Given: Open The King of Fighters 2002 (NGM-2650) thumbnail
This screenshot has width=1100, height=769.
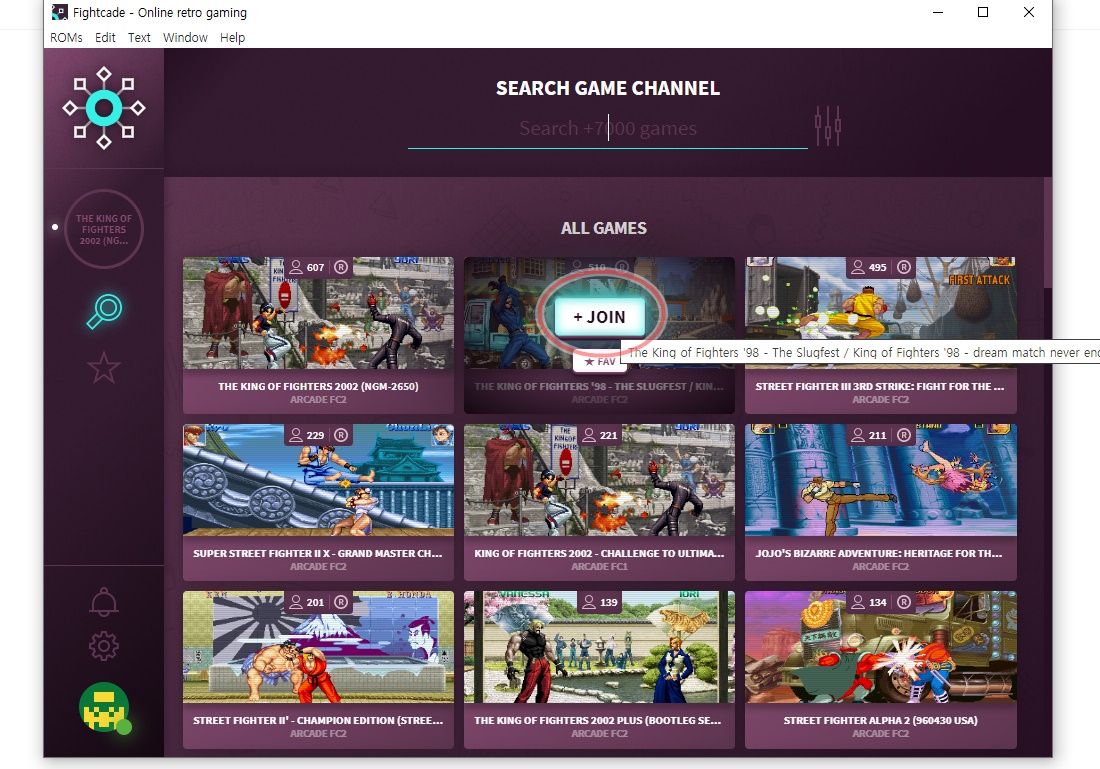Looking at the screenshot, I should pos(318,313).
